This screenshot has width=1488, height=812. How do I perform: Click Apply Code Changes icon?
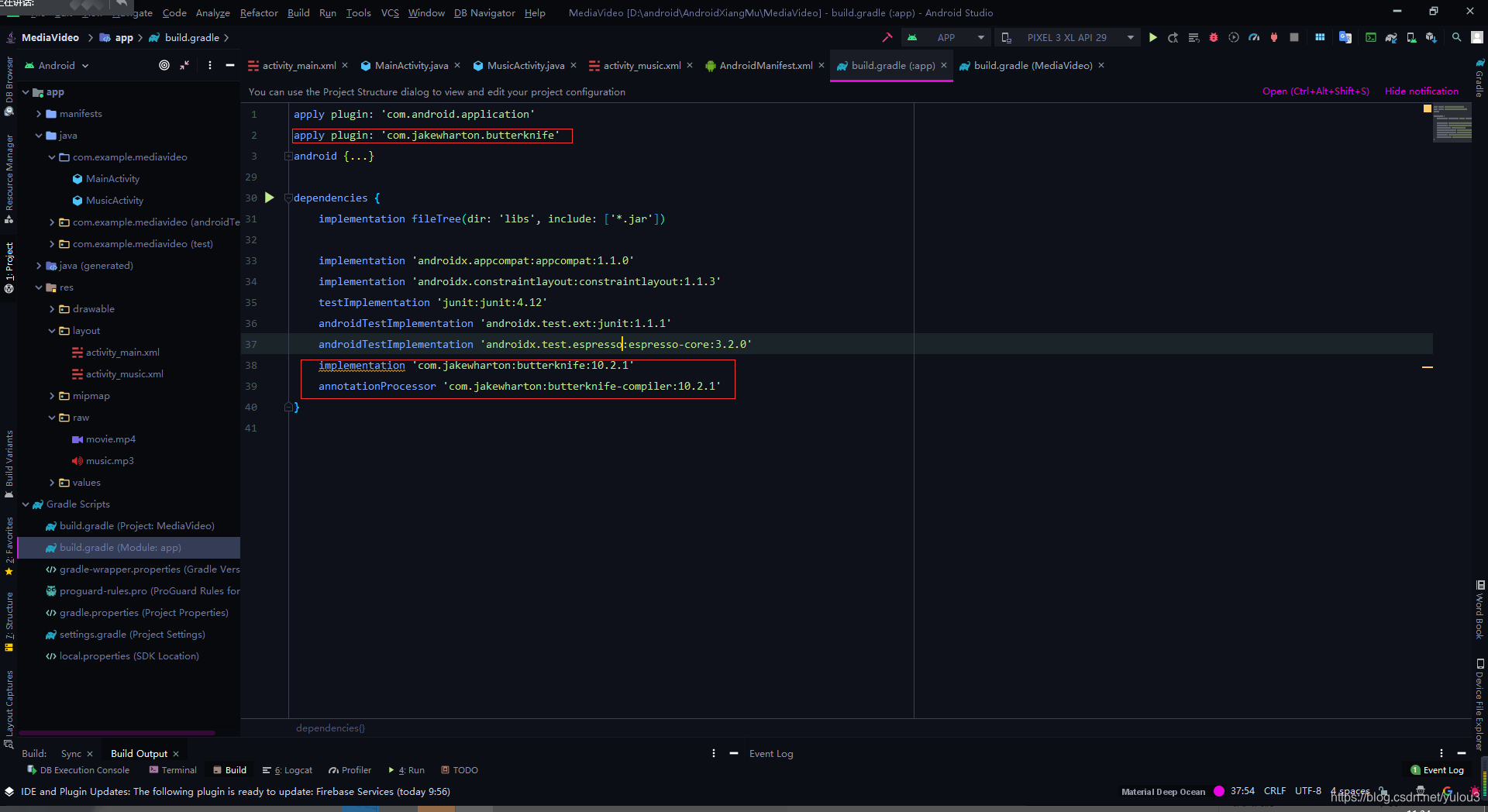(1193, 37)
